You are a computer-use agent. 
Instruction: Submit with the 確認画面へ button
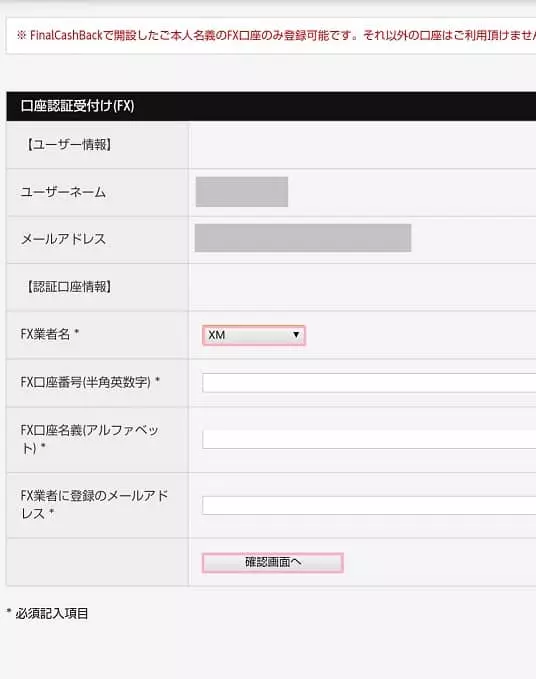tap(273, 563)
